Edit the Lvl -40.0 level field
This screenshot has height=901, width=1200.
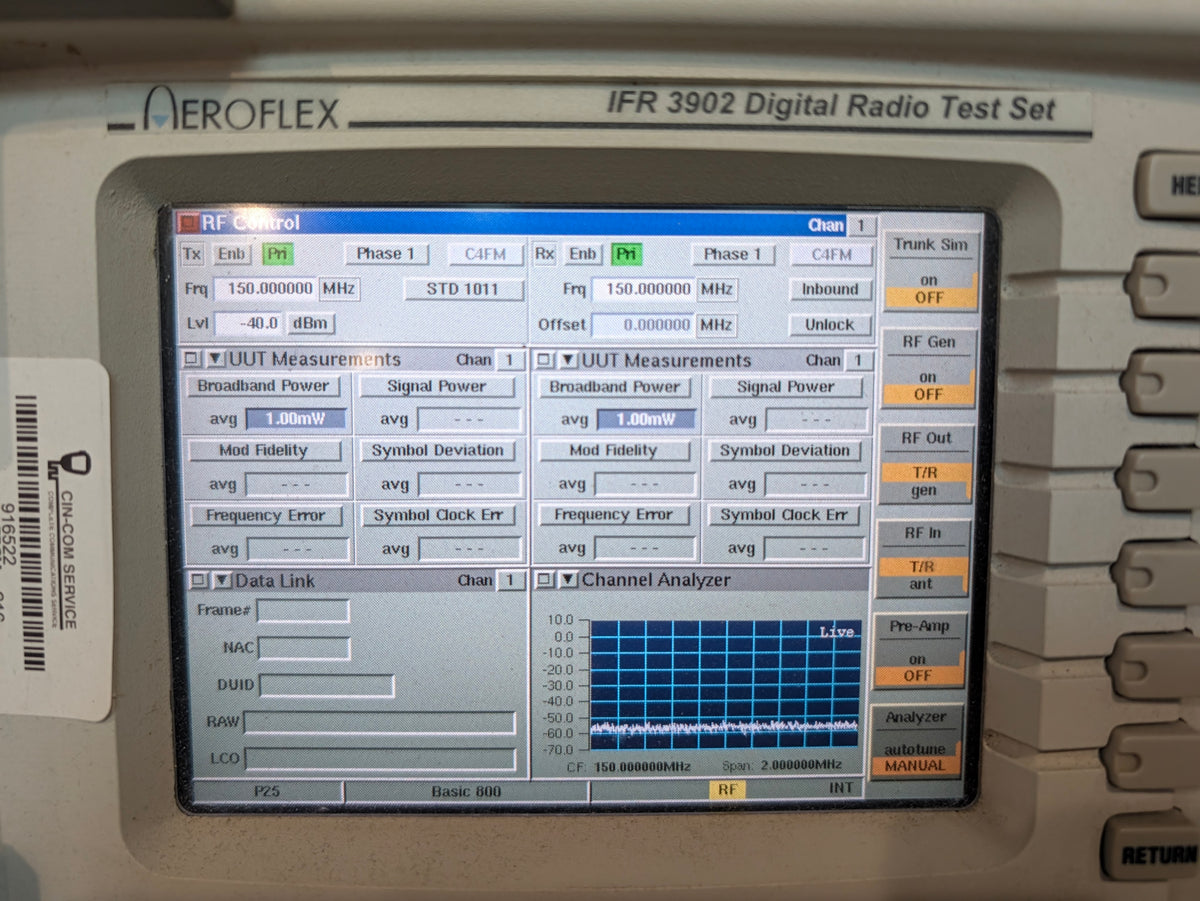248,323
